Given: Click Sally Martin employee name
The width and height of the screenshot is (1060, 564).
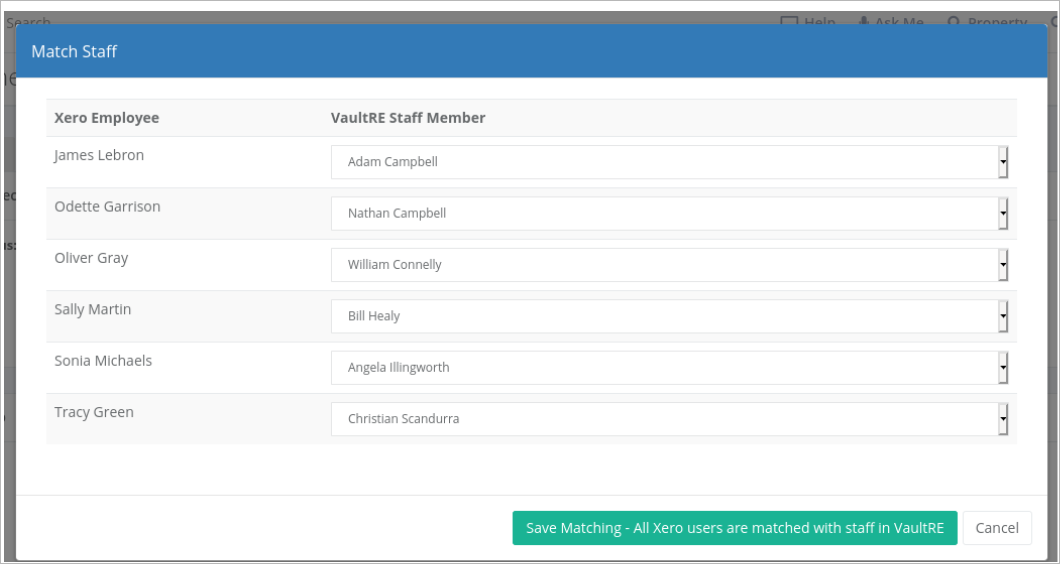Looking at the screenshot, I should [x=93, y=309].
